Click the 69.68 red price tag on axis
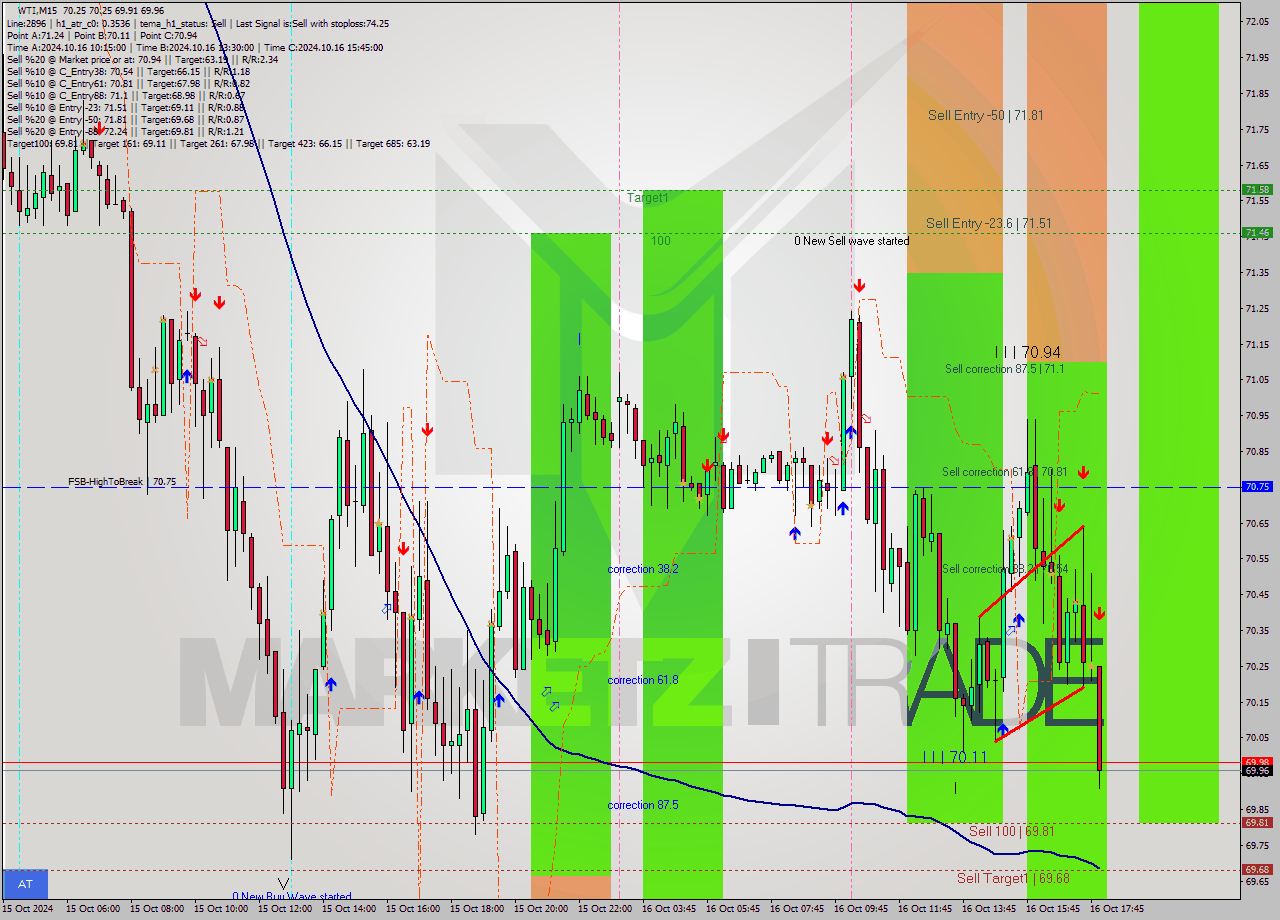The height and width of the screenshot is (920, 1280). (1257, 870)
